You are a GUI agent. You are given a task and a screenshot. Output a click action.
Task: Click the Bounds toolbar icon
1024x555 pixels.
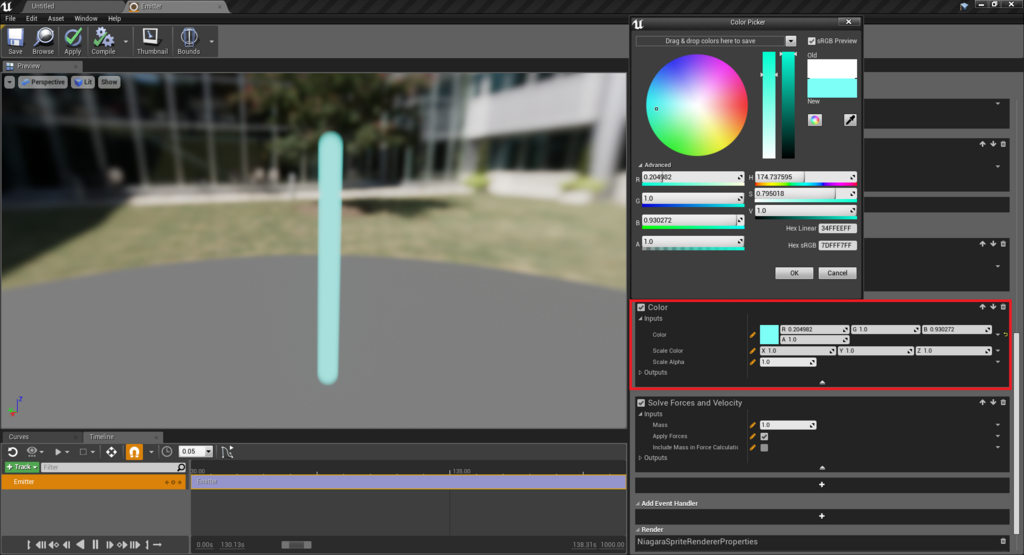tap(189, 41)
